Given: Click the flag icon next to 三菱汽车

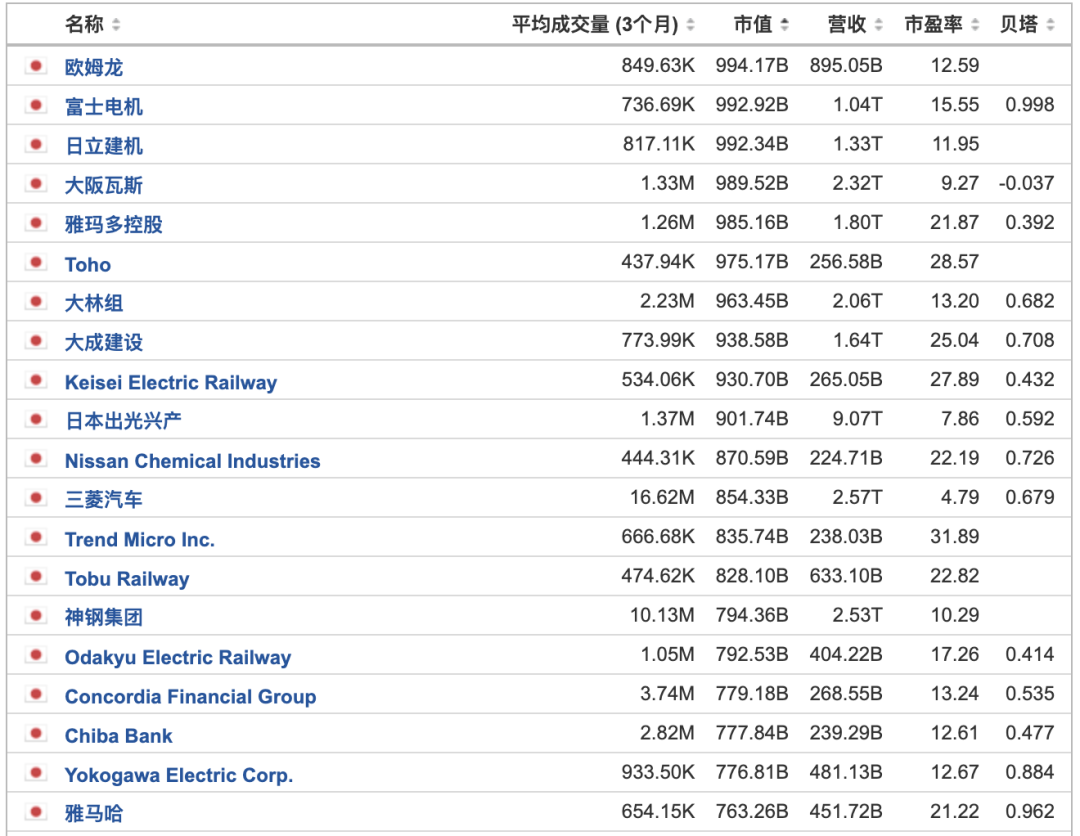Looking at the screenshot, I should point(36,498).
